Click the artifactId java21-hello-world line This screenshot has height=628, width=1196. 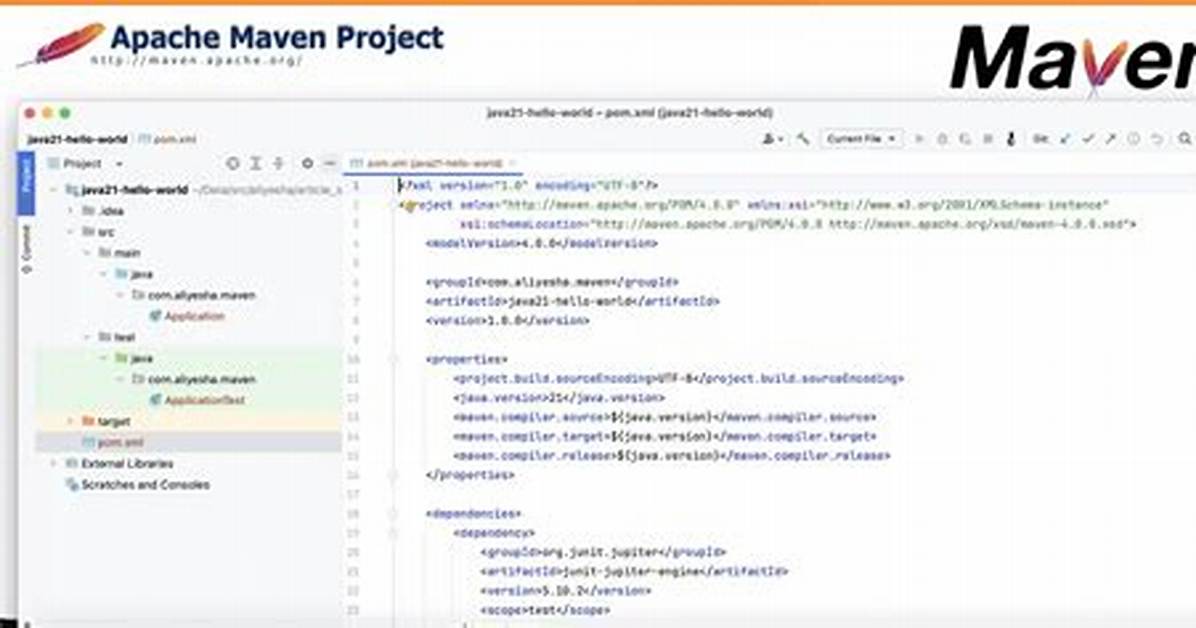pos(572,301)
